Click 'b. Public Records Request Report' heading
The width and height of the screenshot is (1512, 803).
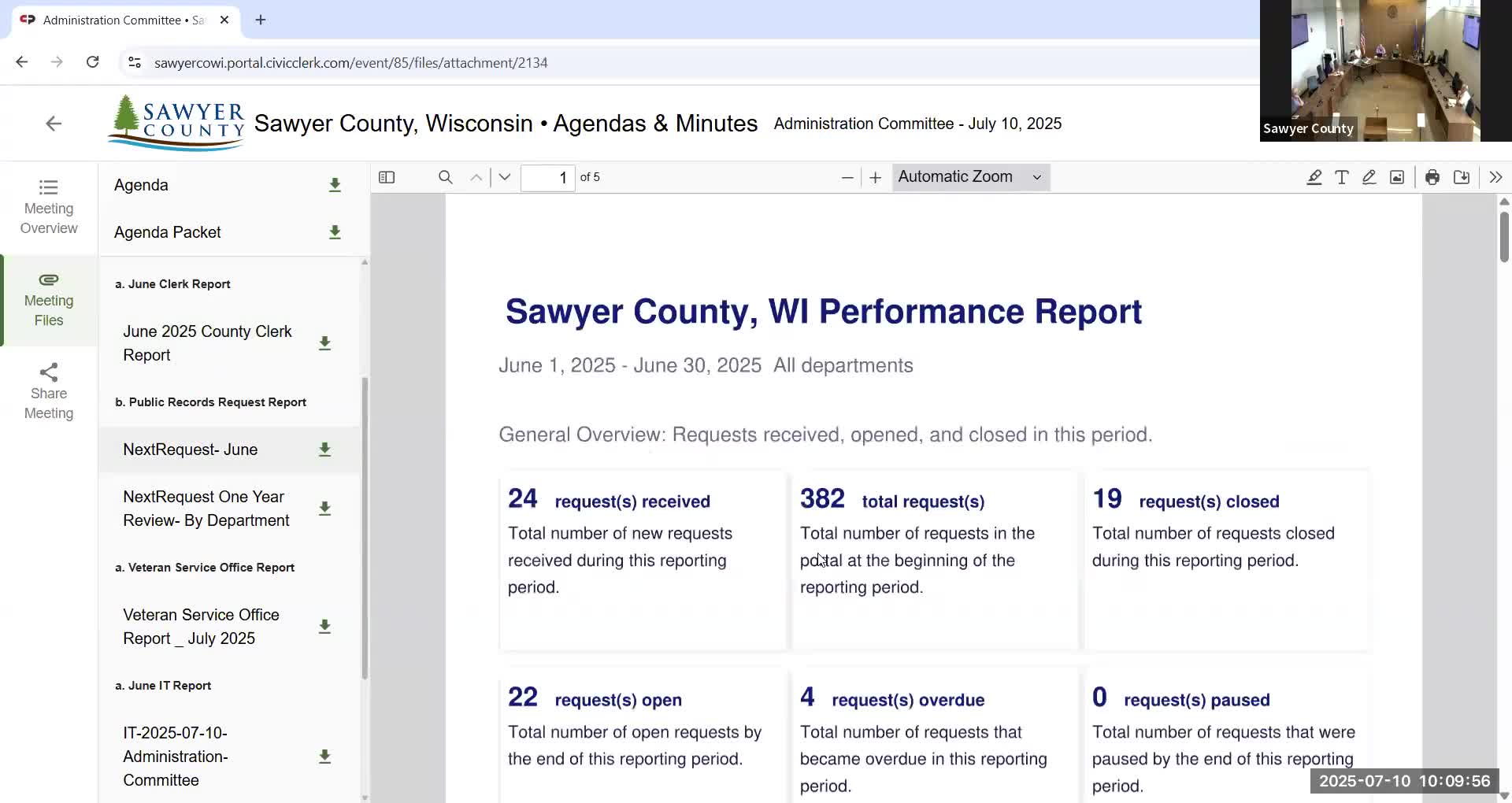pyautogui.click(x=210, y=402)
